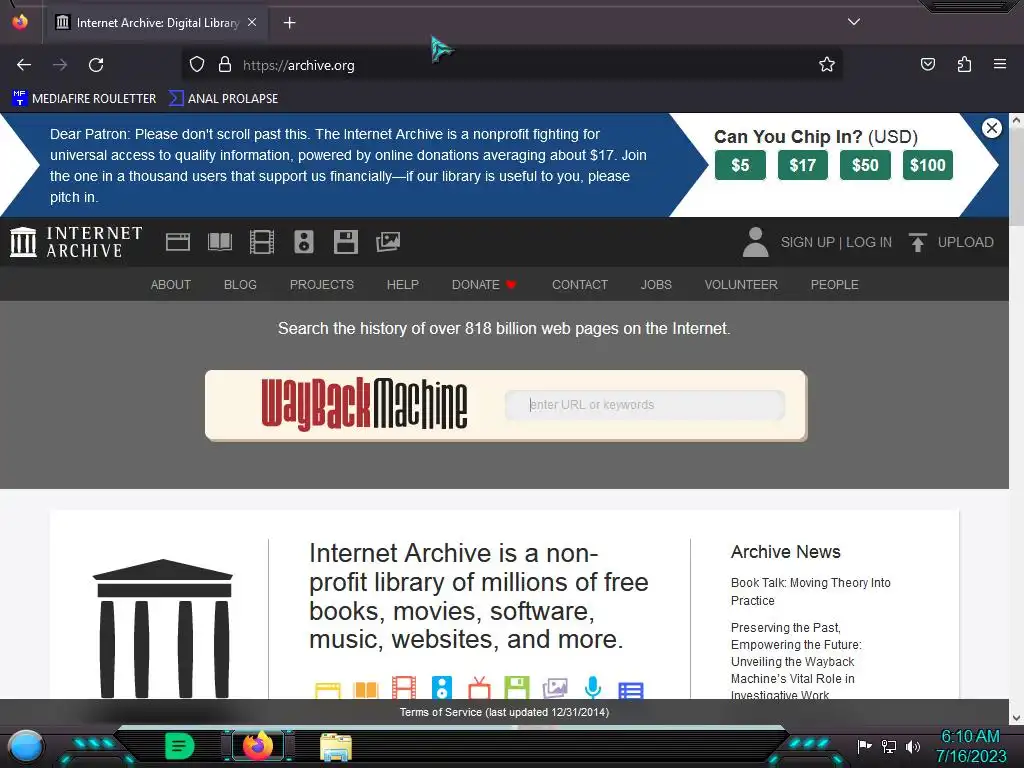Select Internet Archive: Digital Library tab
This screenshot has height=768, width=1024.
point(157,23)
